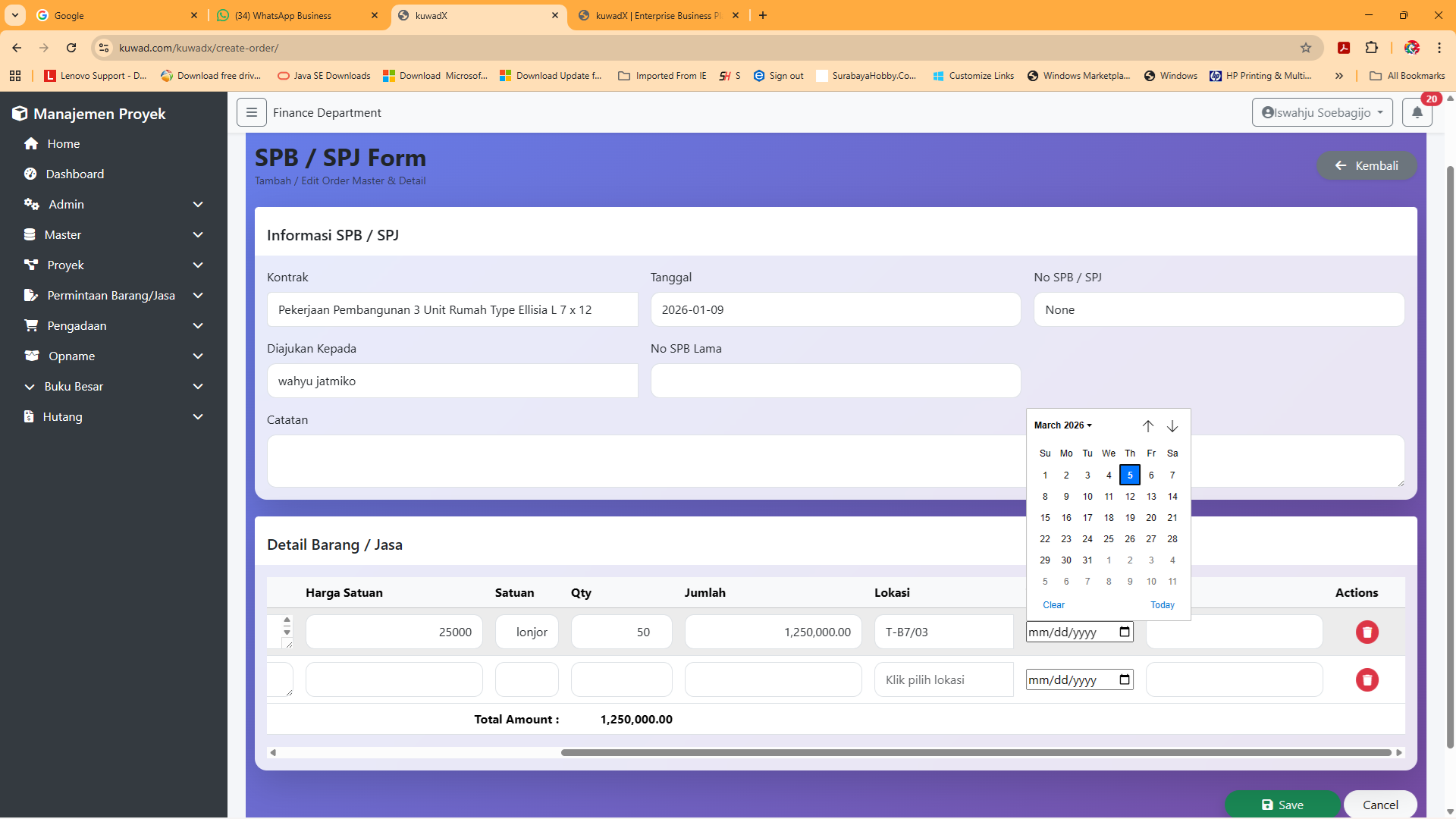Image resolution: width=1456 pixels, height=819 pixels.
Task: Click the Kontrak field
Action: 453,309
